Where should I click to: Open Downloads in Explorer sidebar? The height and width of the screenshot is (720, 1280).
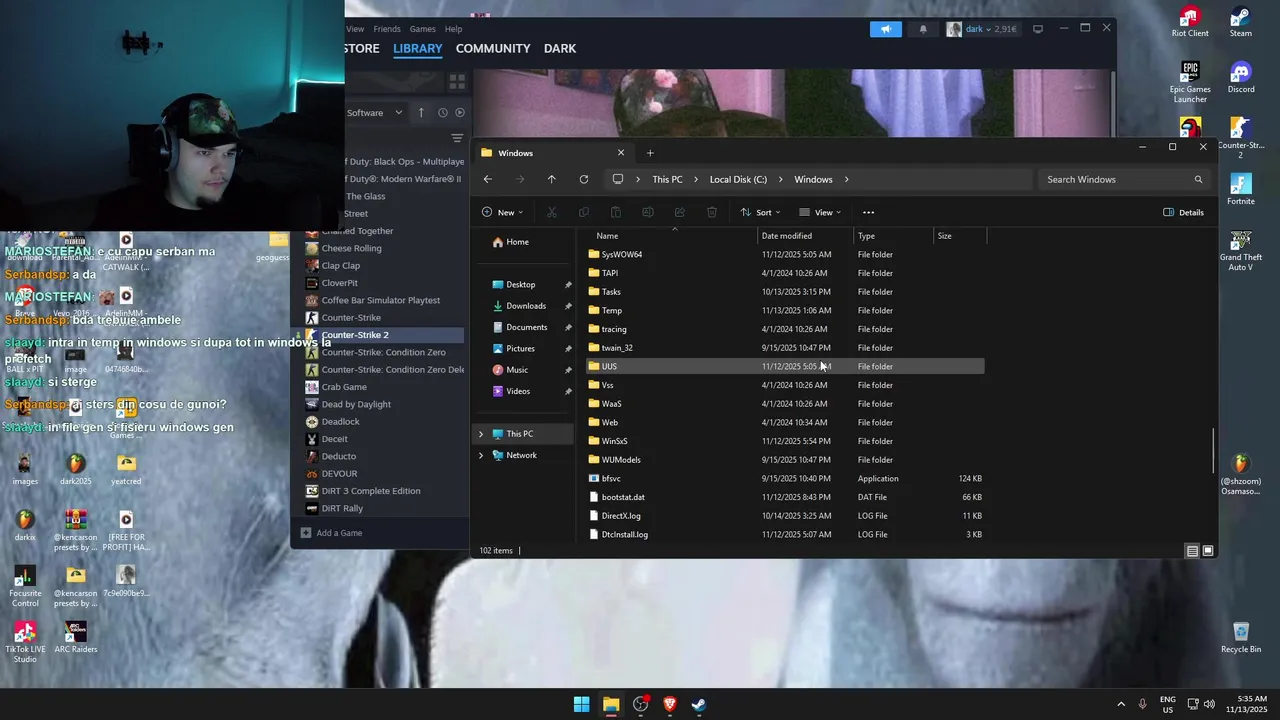pyautogui.click(x=525, y=306)
